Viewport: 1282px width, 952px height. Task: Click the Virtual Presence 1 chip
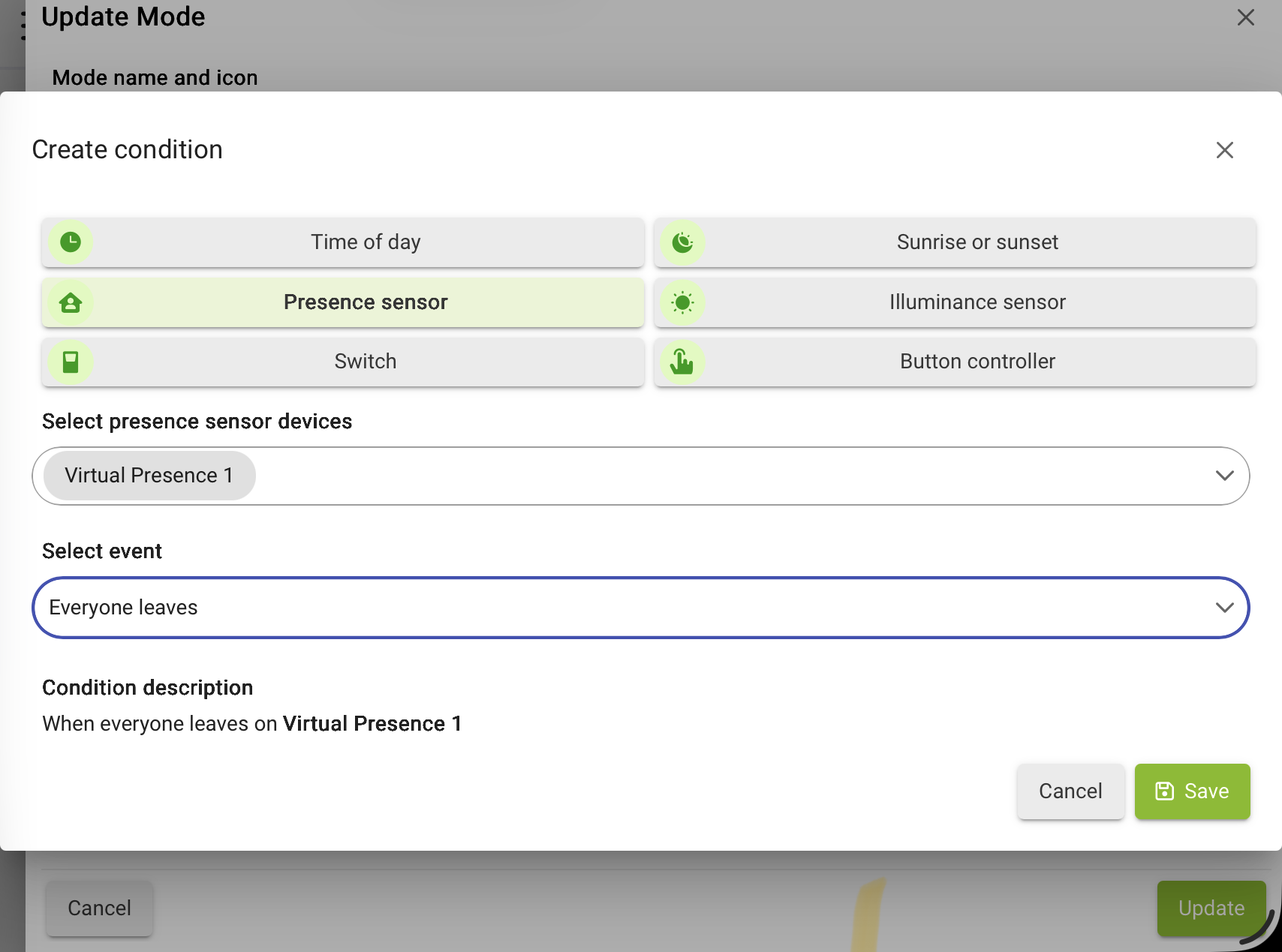pyautogui.click(x=149, y=476)
